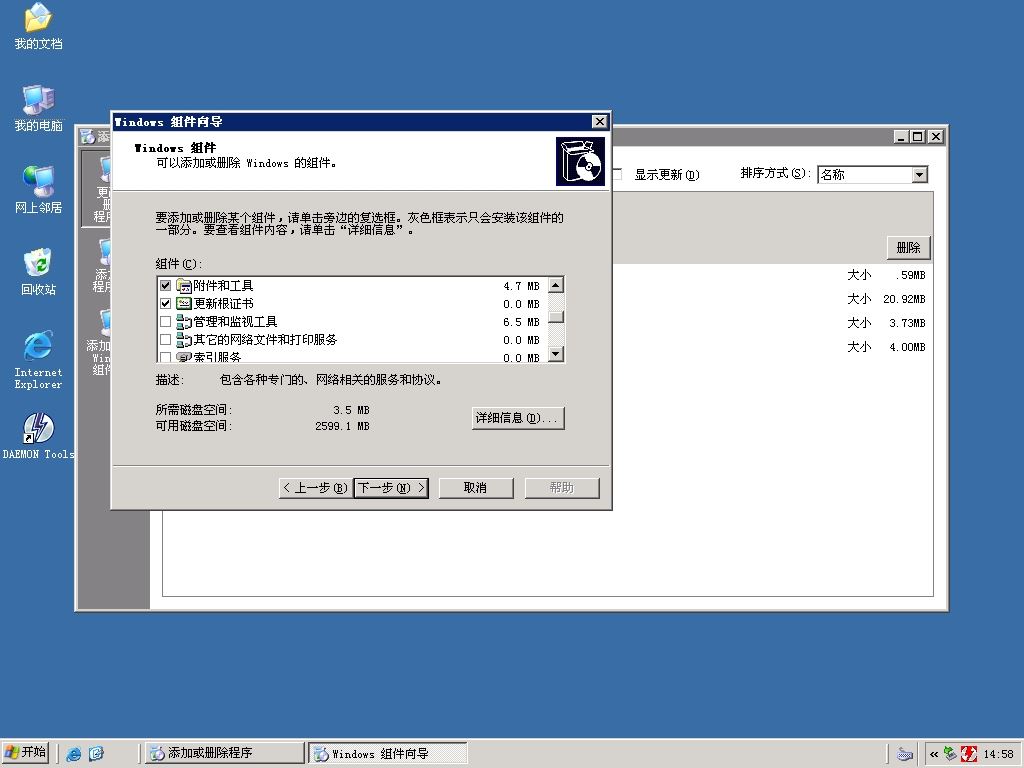Check the 索引服务 checkbox
Image resolution: width=1024 pixels, height=768 pixels.
(165, 357)
